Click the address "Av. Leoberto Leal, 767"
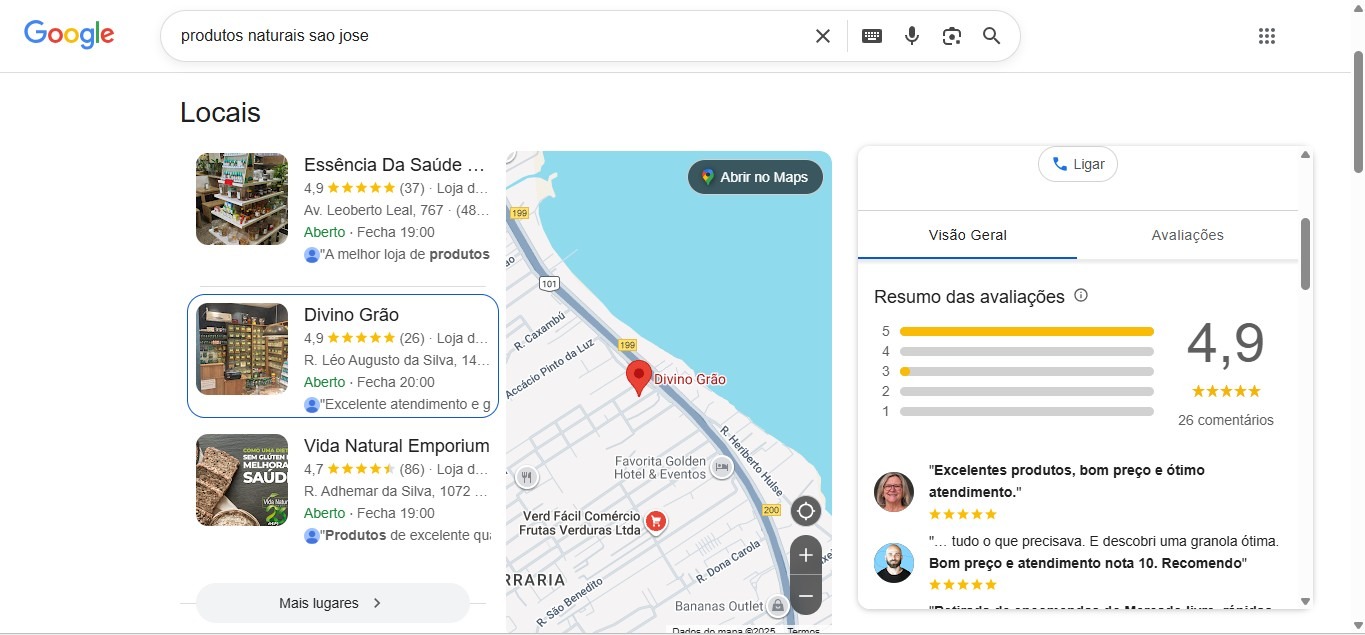 pos(374,210)
